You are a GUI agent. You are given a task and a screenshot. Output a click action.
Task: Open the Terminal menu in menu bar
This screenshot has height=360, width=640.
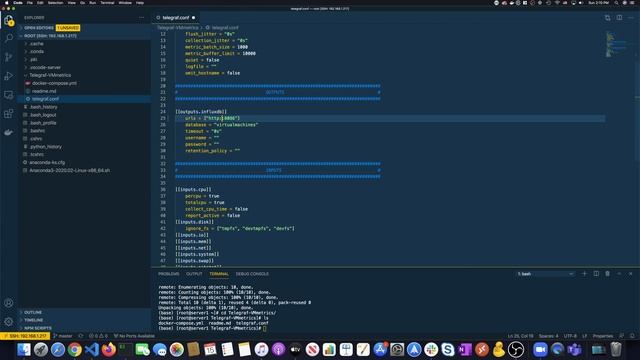click(107, 2)
